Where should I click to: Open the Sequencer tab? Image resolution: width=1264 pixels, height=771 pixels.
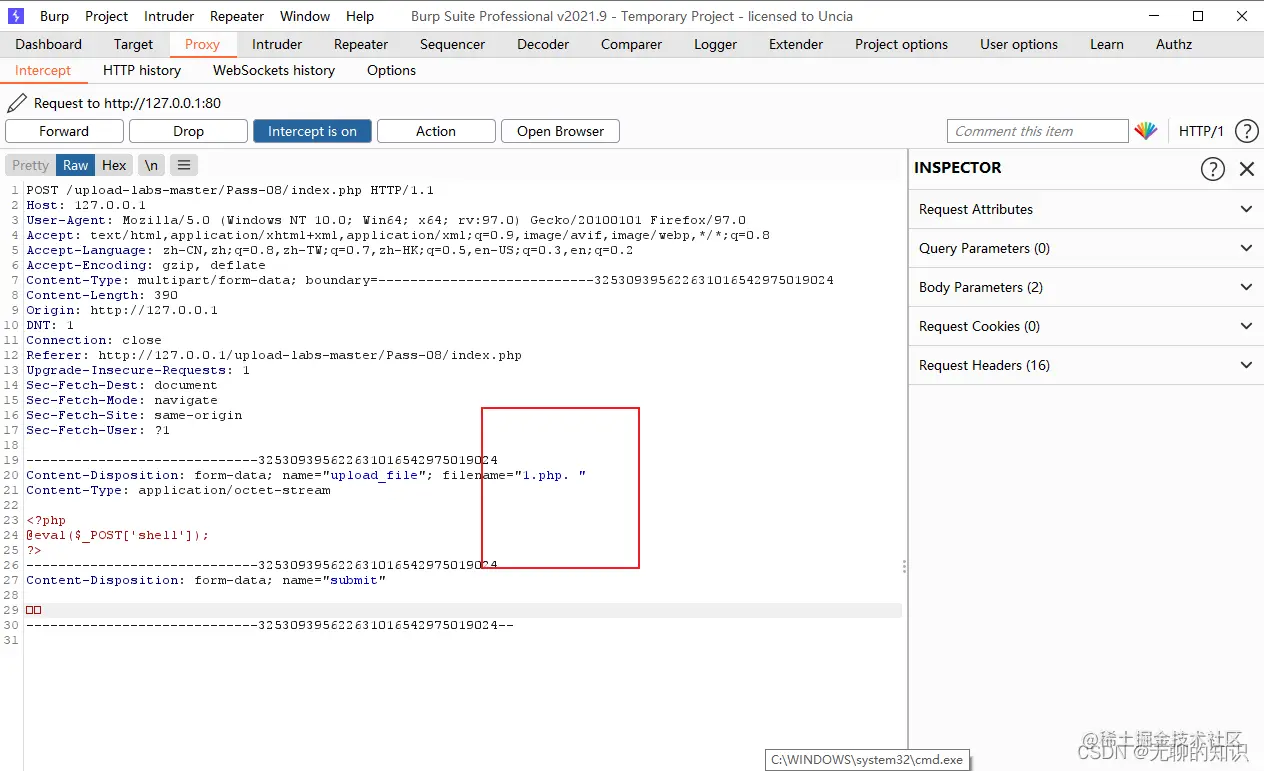[x=452, y=44]
